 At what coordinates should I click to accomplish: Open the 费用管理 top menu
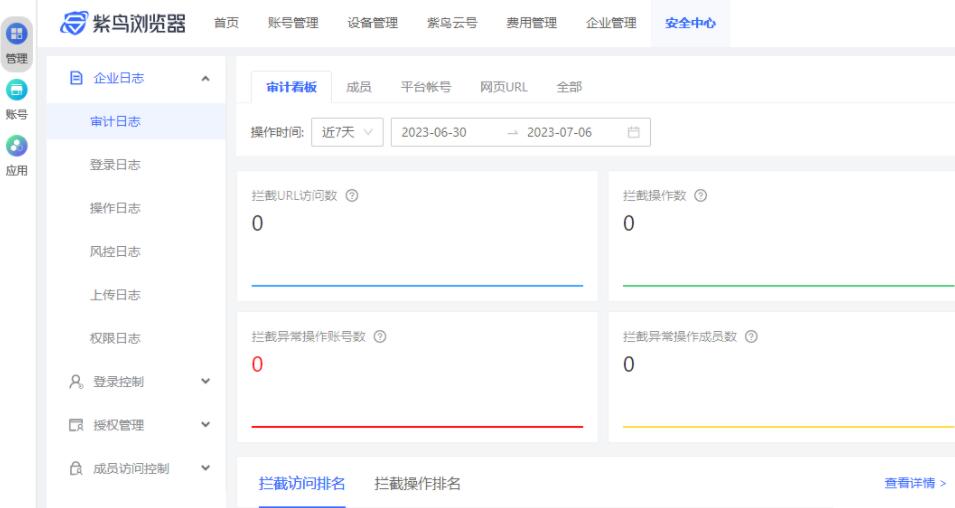[532, 23]
